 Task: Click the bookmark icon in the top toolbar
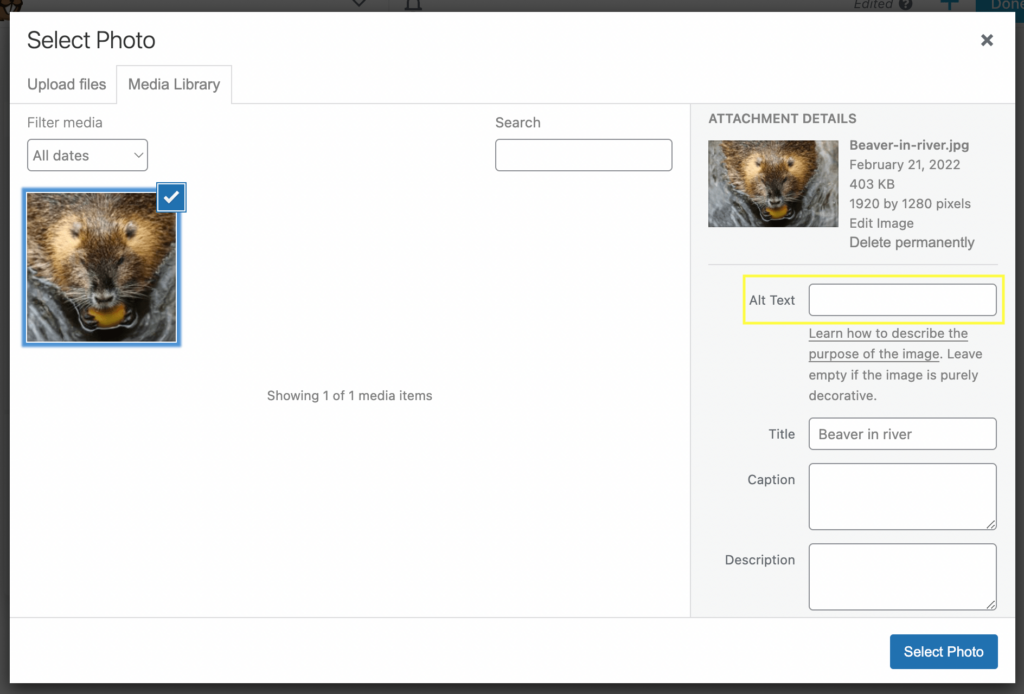415,5
